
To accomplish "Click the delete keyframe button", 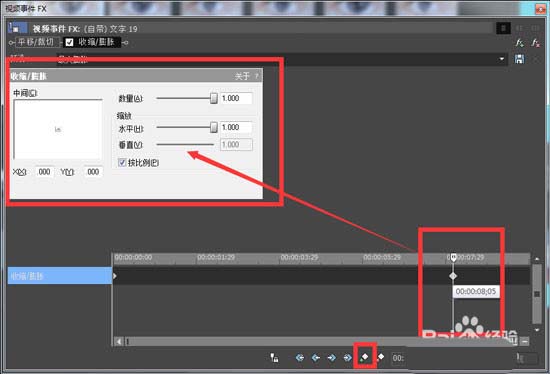I will (380, 358).
